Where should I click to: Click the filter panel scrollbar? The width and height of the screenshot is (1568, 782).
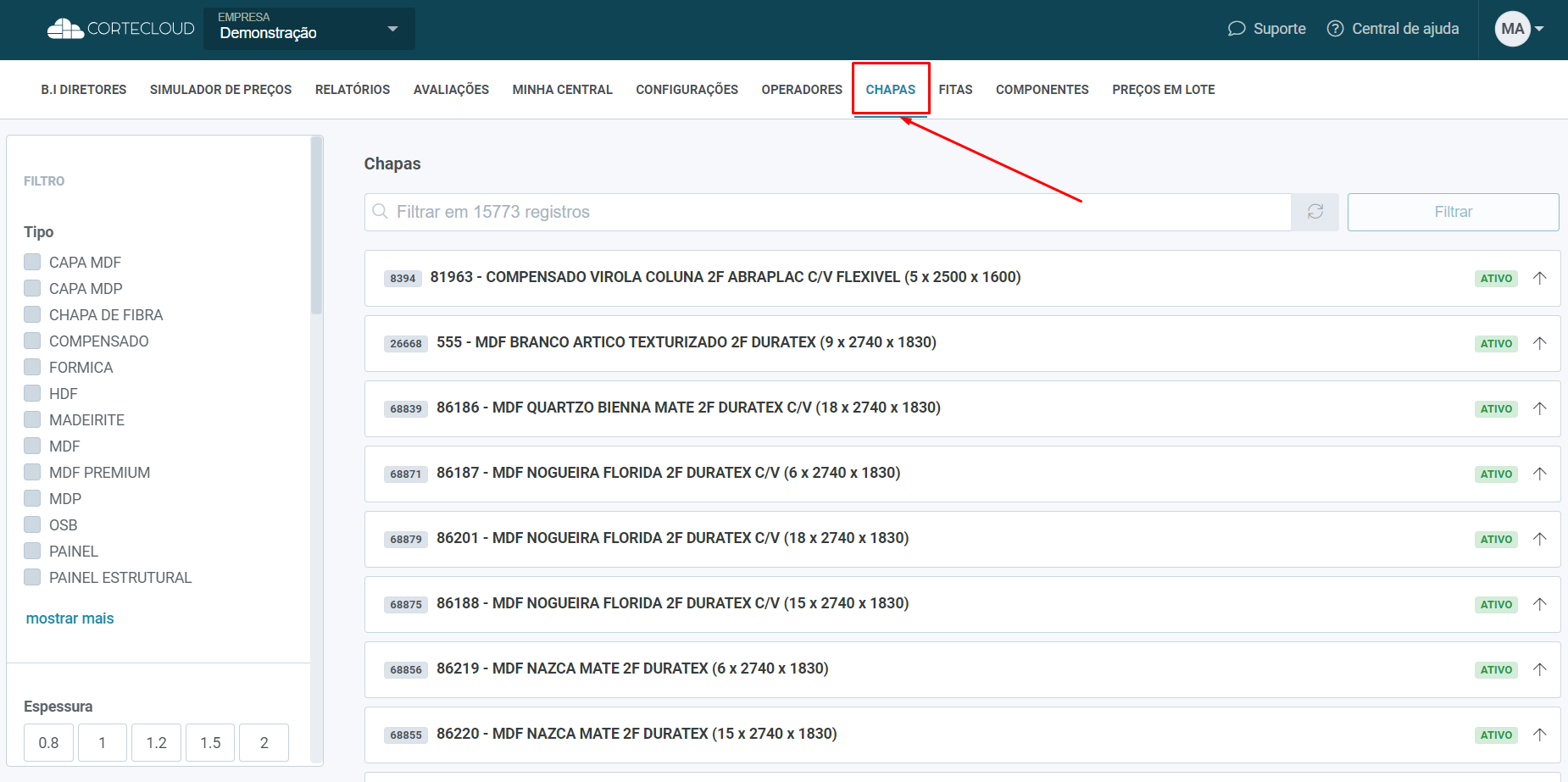[x=317, y=225]
